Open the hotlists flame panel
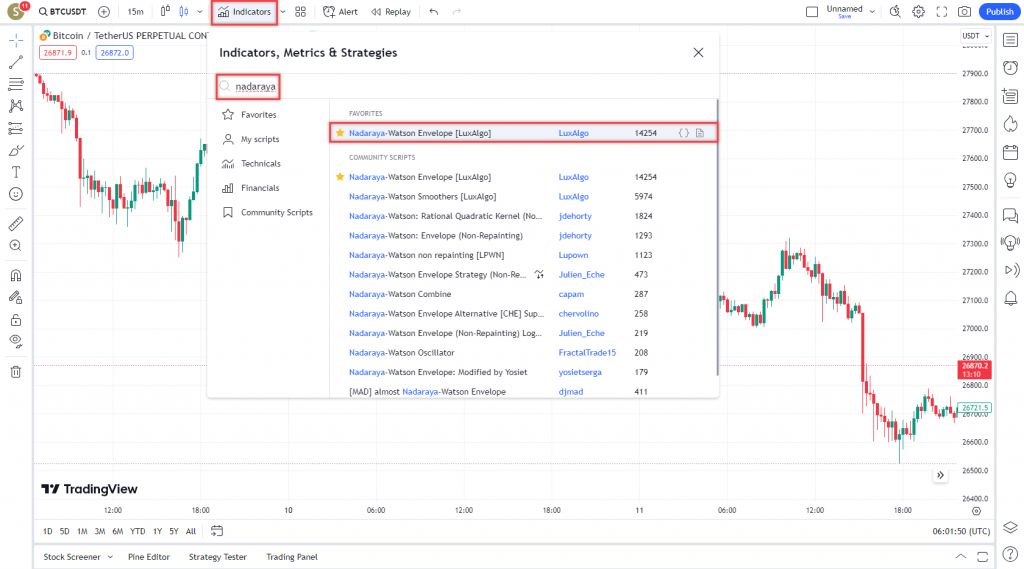The width and height of the screenshot is (1024, 569). [1010, 124]
